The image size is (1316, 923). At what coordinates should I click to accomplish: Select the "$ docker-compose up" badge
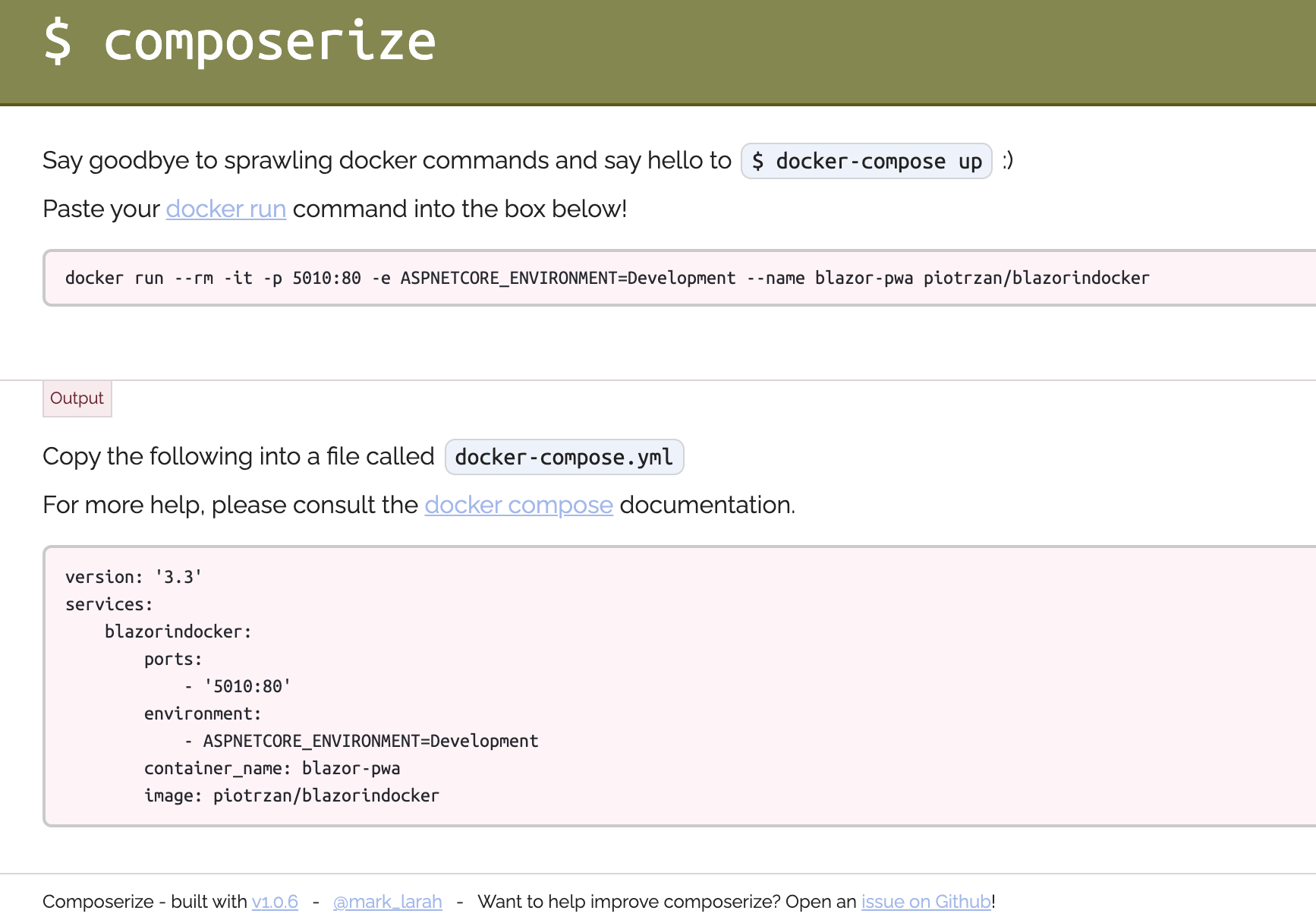click(866, 161)
